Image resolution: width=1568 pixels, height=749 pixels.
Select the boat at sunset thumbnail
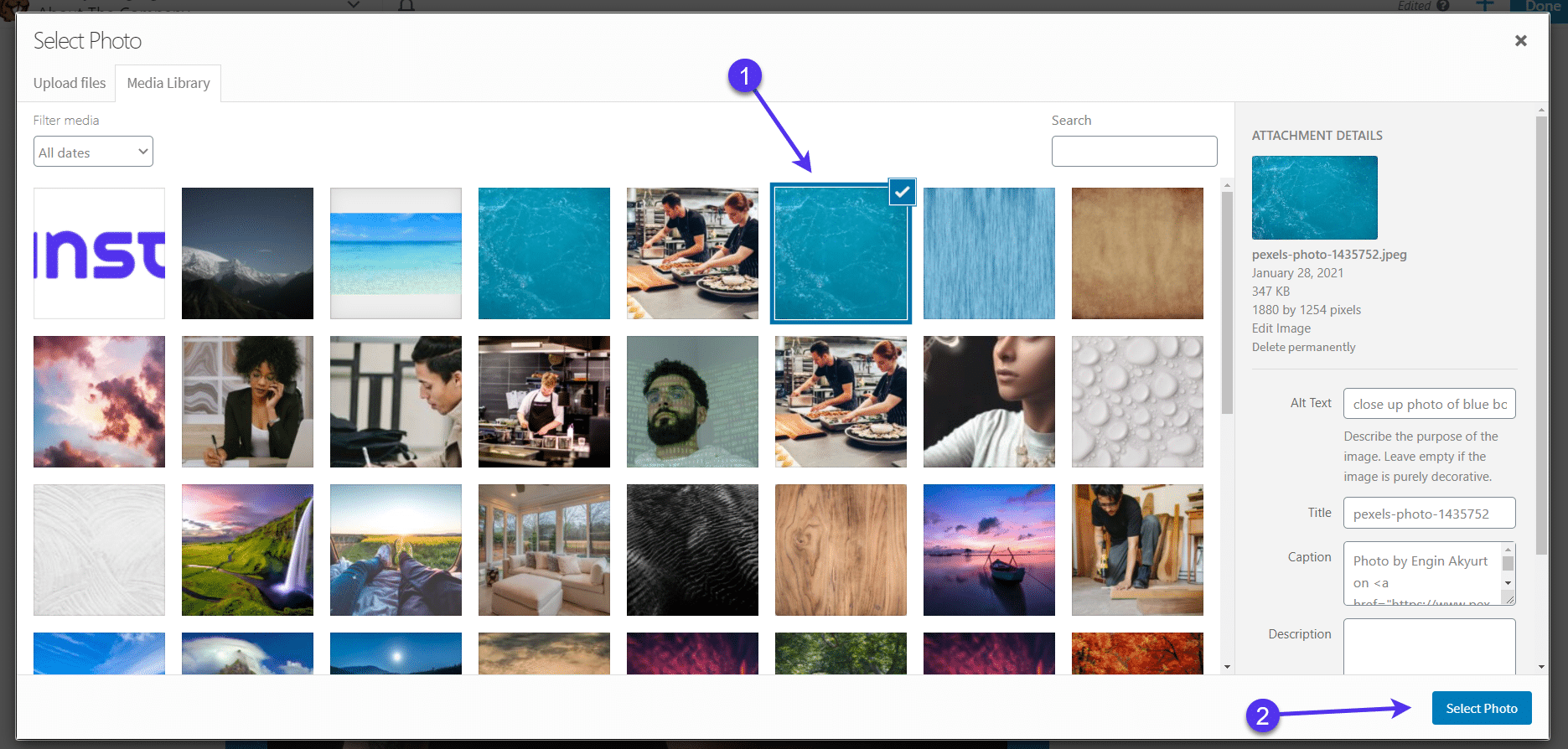click(989, 550)
